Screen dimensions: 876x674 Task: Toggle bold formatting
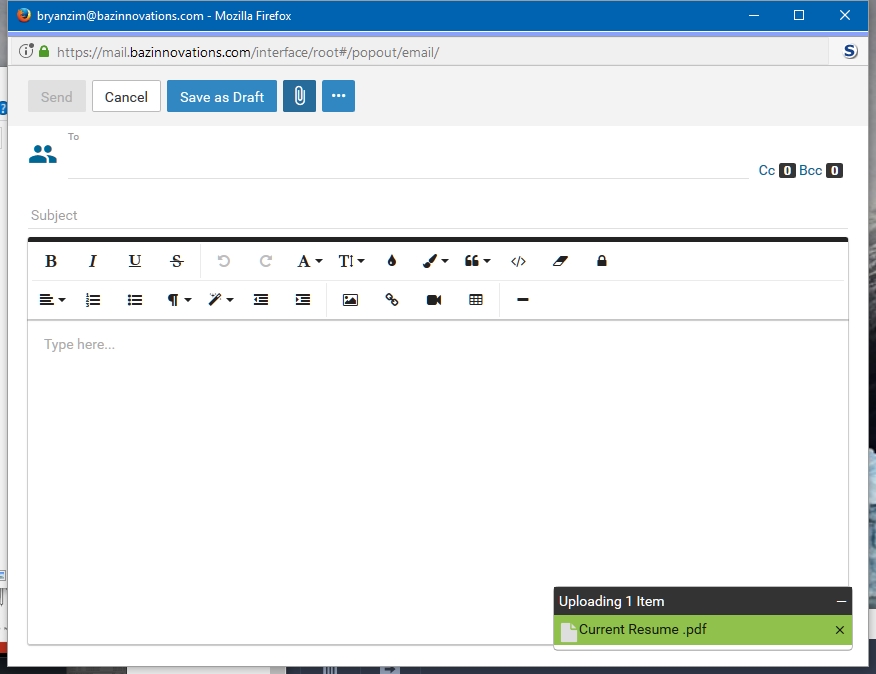pyautogui.click(x=51, y=261)
